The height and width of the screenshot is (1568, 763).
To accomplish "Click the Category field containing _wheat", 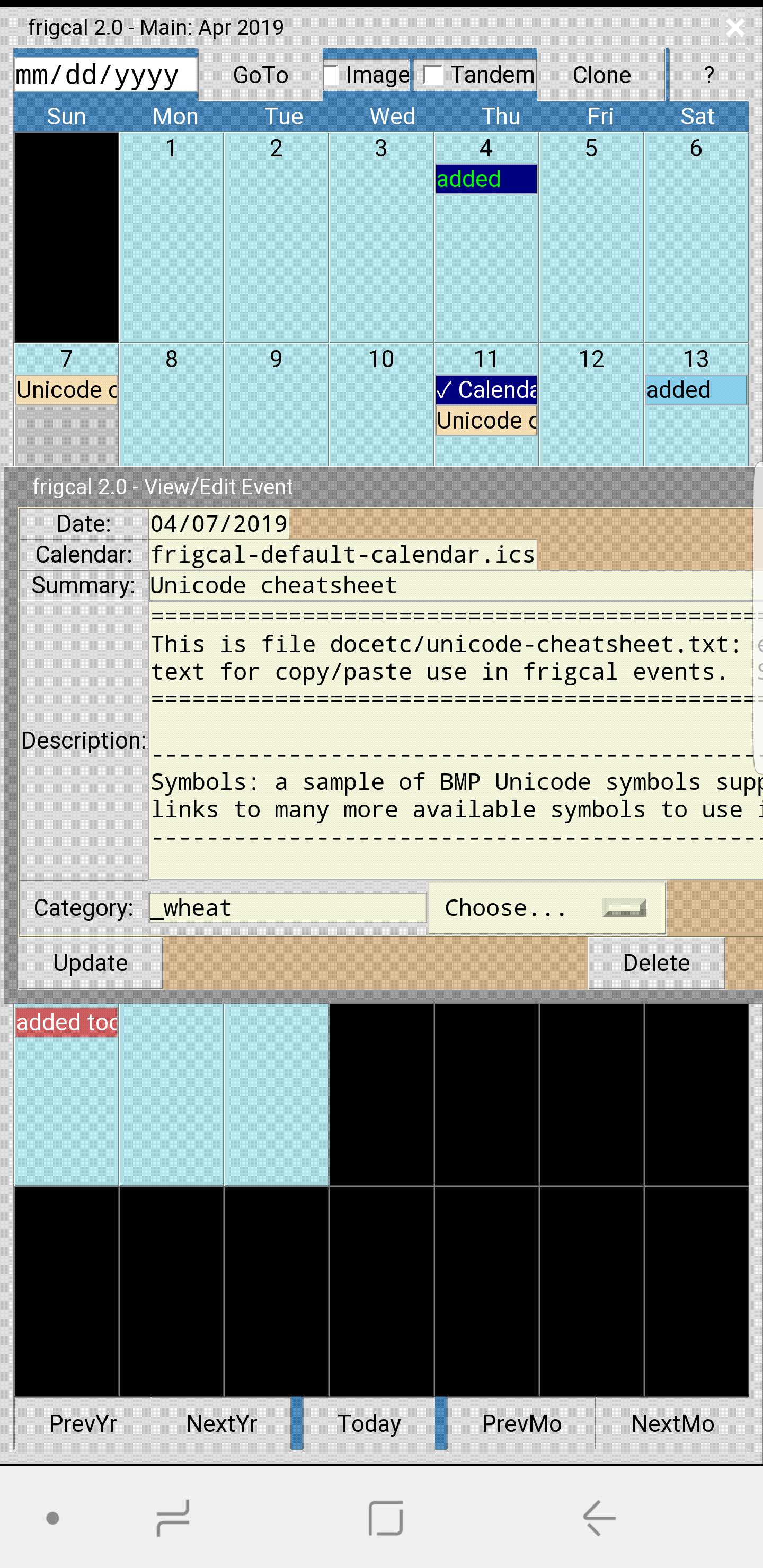I will [x=287, y=907].
